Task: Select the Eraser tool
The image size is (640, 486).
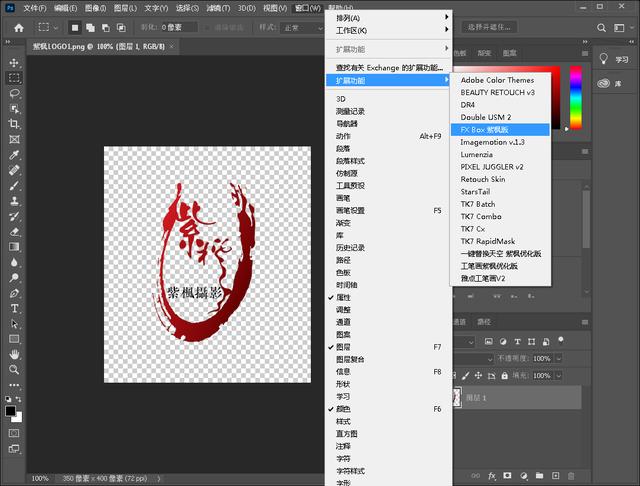Action: pyautogui.click(x=14, y=232)
